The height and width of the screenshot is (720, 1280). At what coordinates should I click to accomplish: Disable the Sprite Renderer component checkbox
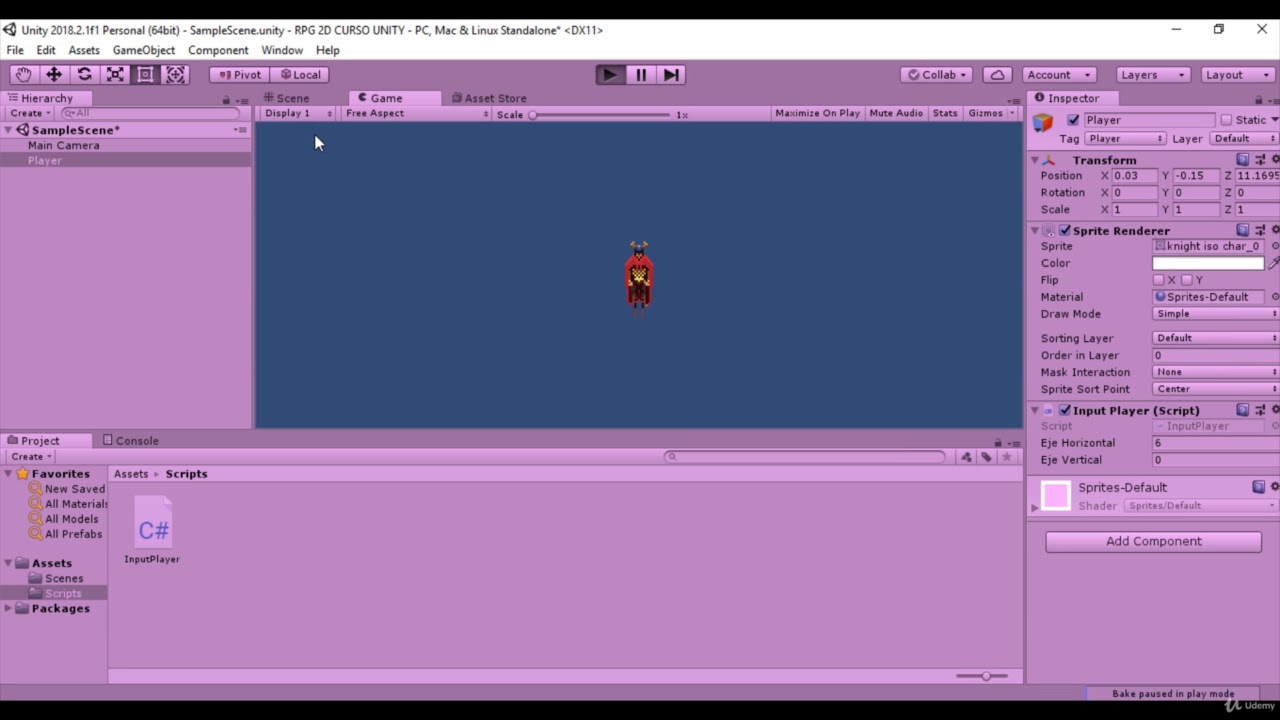(x=1065, y=230)
